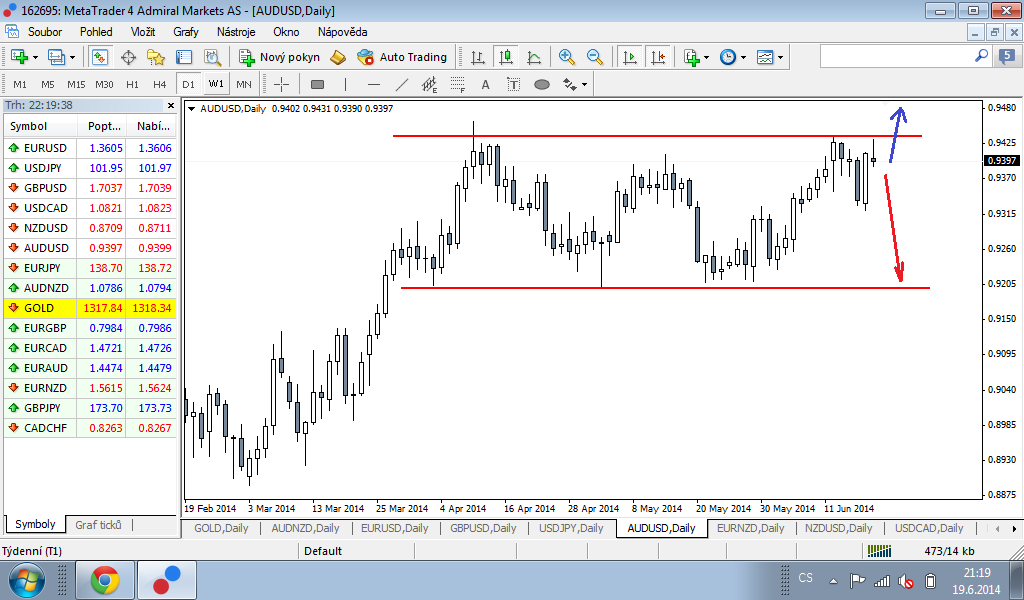
Task: Open Navigator panel with star folder icon
Action: coord(155,57)
